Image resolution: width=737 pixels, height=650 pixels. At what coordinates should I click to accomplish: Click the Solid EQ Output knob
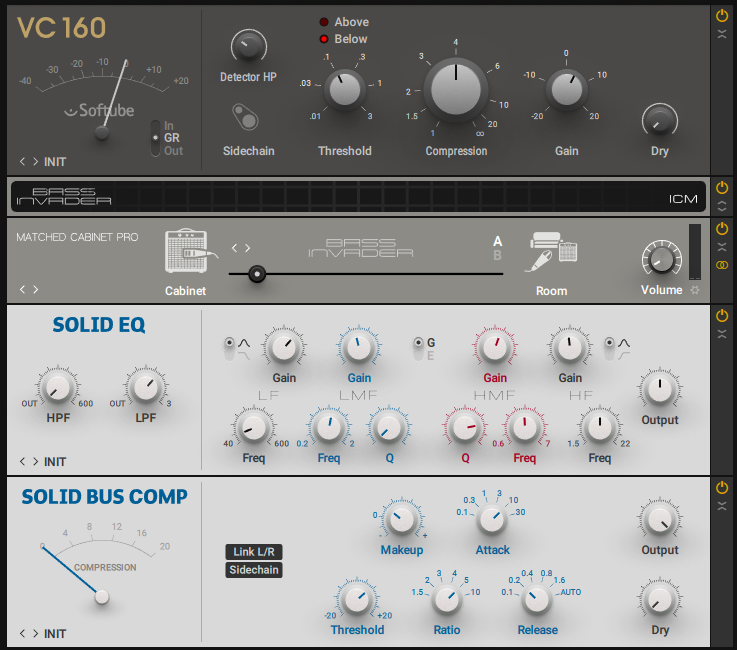point(659,390)
